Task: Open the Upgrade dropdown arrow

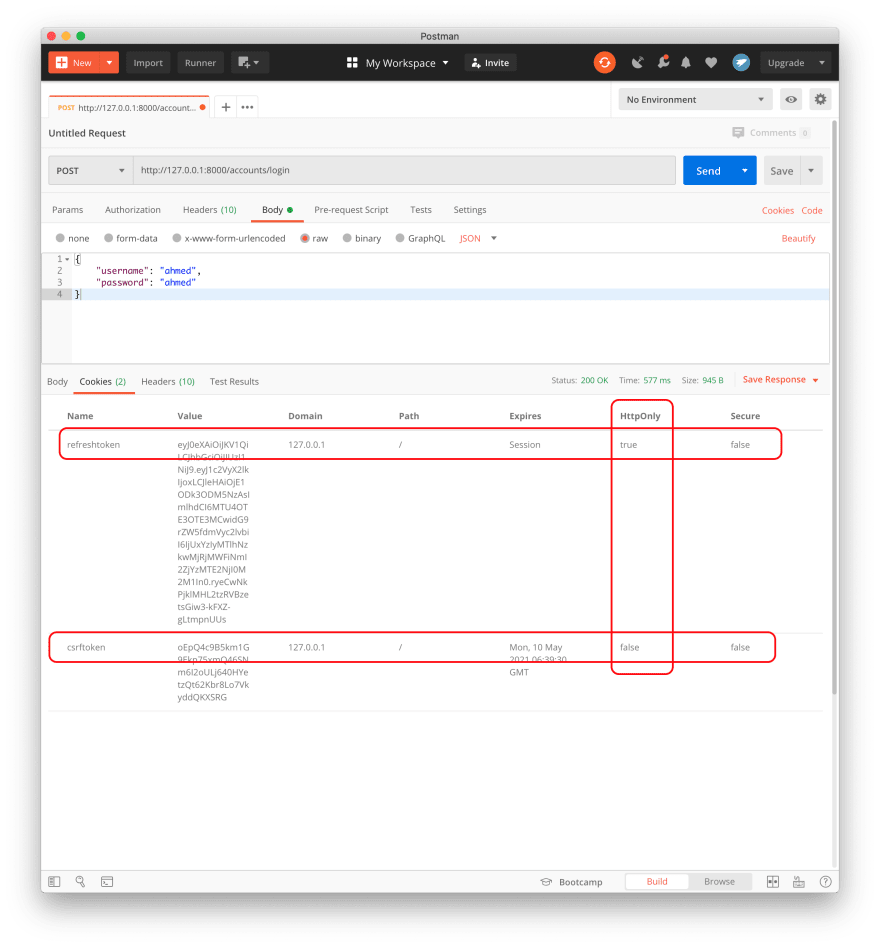Action: 821,62
